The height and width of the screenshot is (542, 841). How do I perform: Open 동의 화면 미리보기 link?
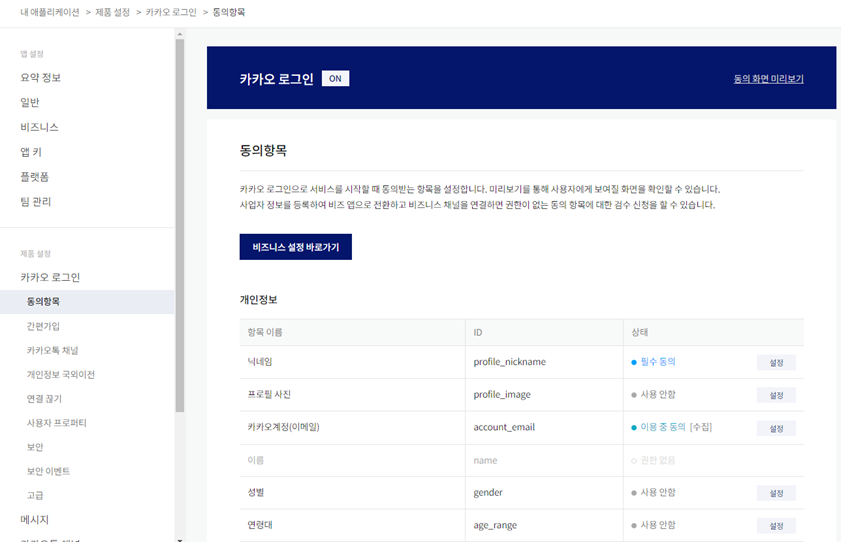point(769,79)
